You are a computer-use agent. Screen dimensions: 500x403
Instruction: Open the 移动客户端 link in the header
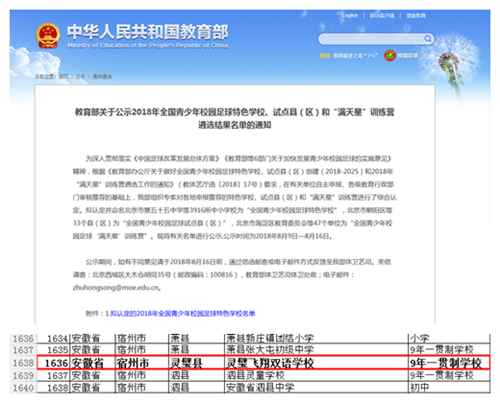382,16
